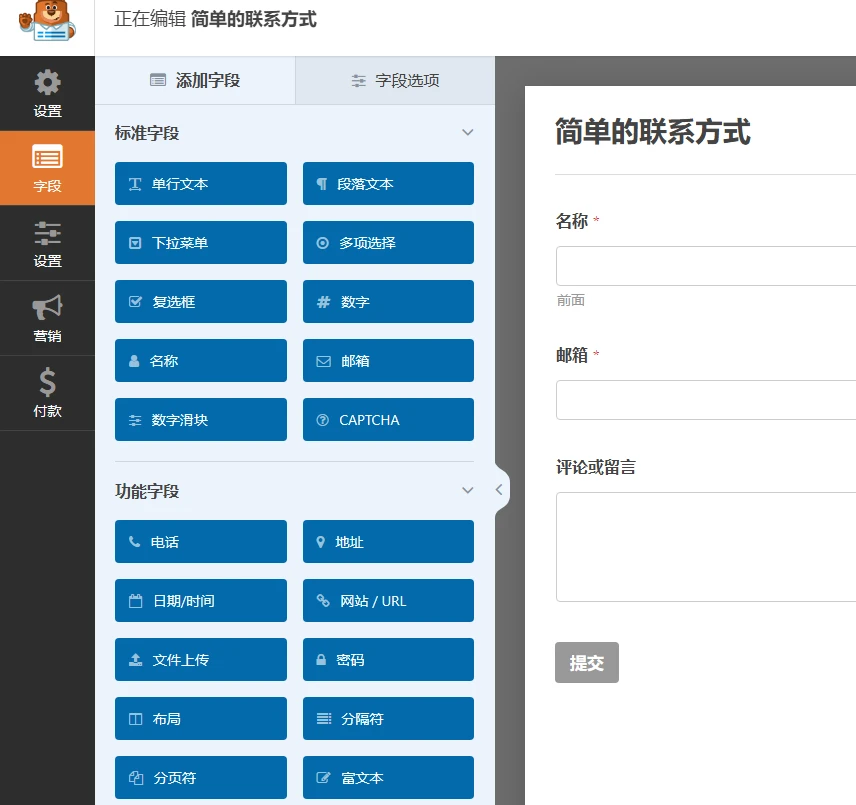
Task: Switch to the 字段选项 tab
Action: (x=395, y=80)
